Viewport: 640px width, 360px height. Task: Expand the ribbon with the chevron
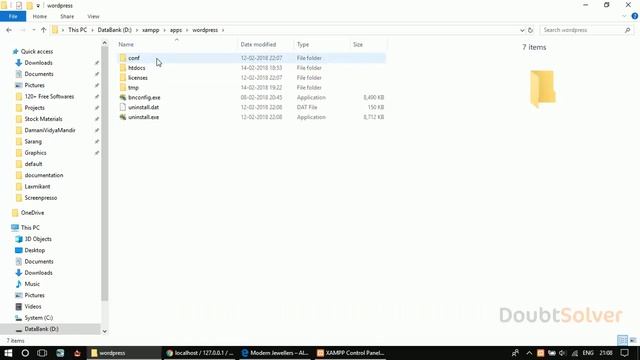tap(624, 16)
